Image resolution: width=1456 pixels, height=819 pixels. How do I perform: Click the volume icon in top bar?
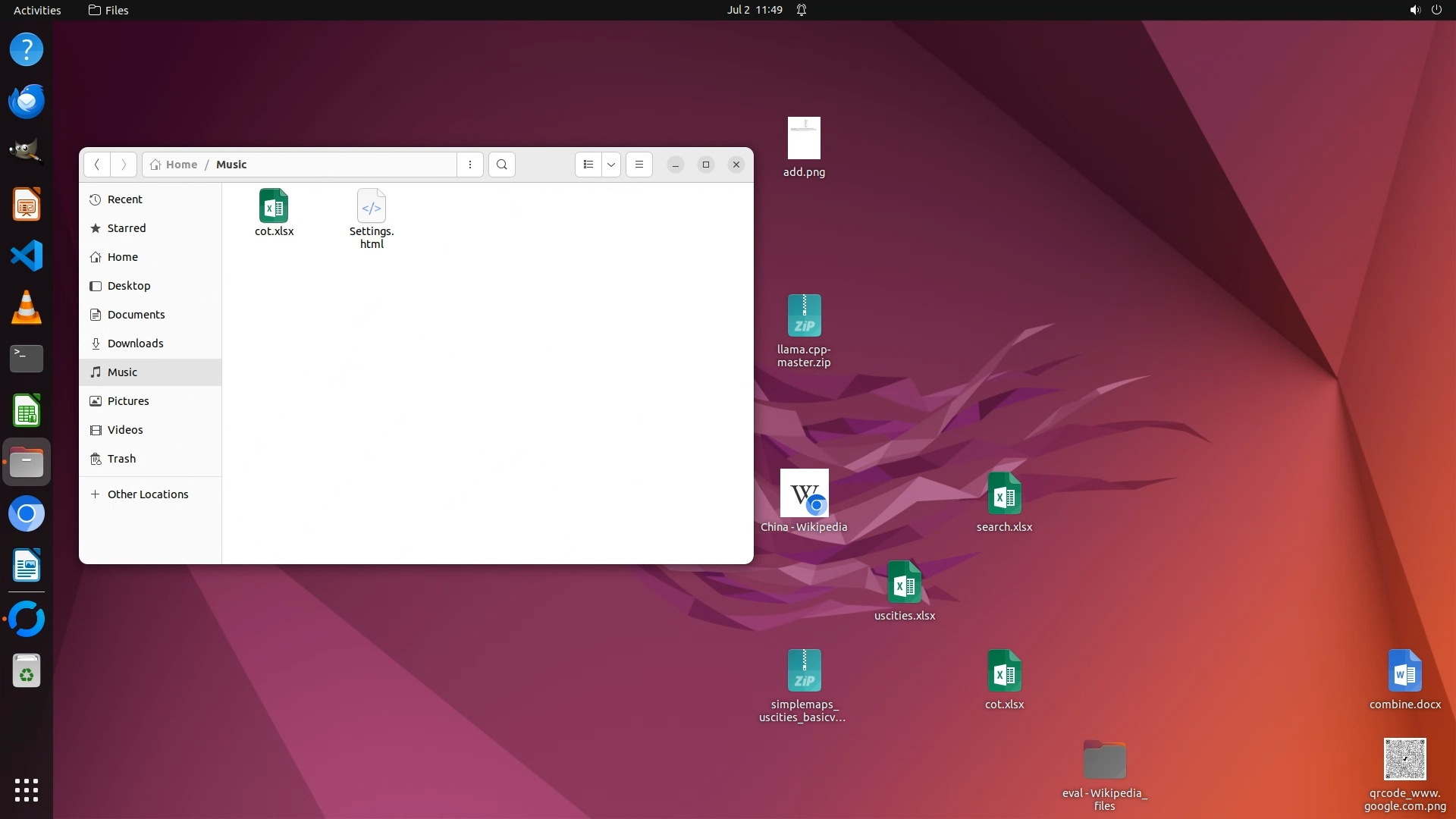[1414, 10]
